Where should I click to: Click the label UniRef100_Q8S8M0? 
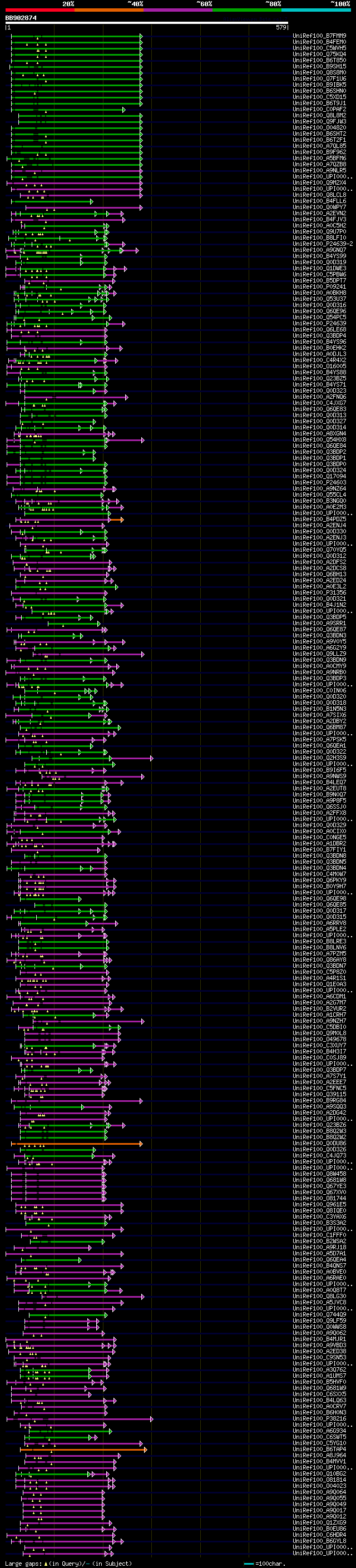pos(319,72)
